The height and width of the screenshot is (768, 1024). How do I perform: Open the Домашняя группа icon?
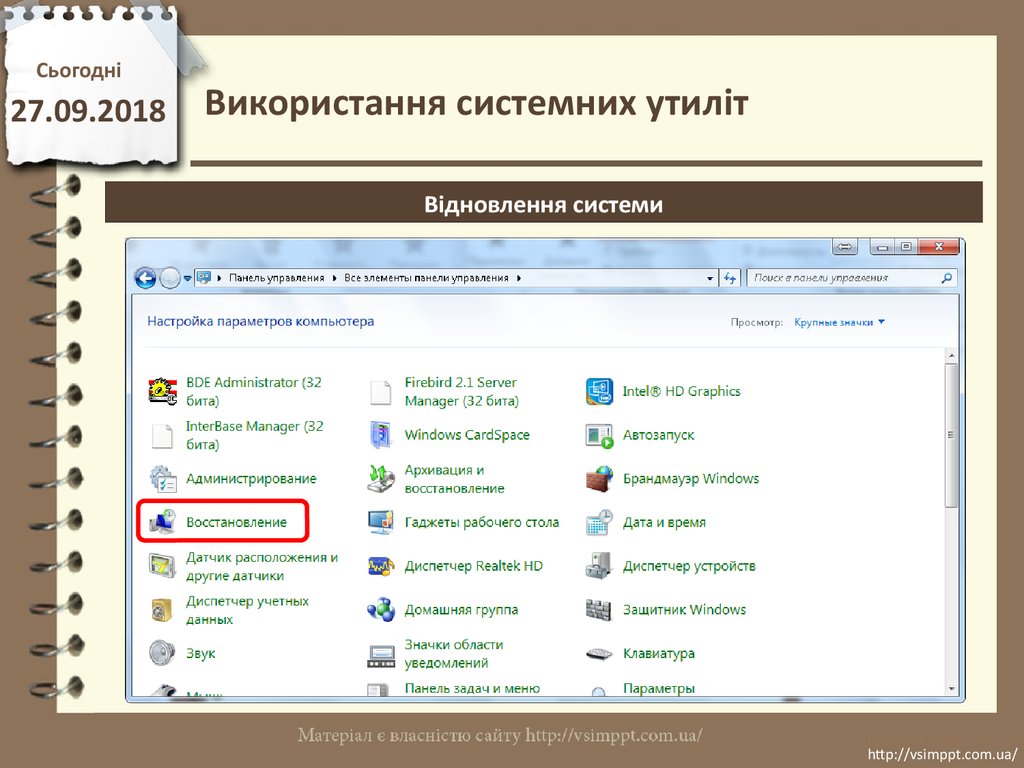381,609
